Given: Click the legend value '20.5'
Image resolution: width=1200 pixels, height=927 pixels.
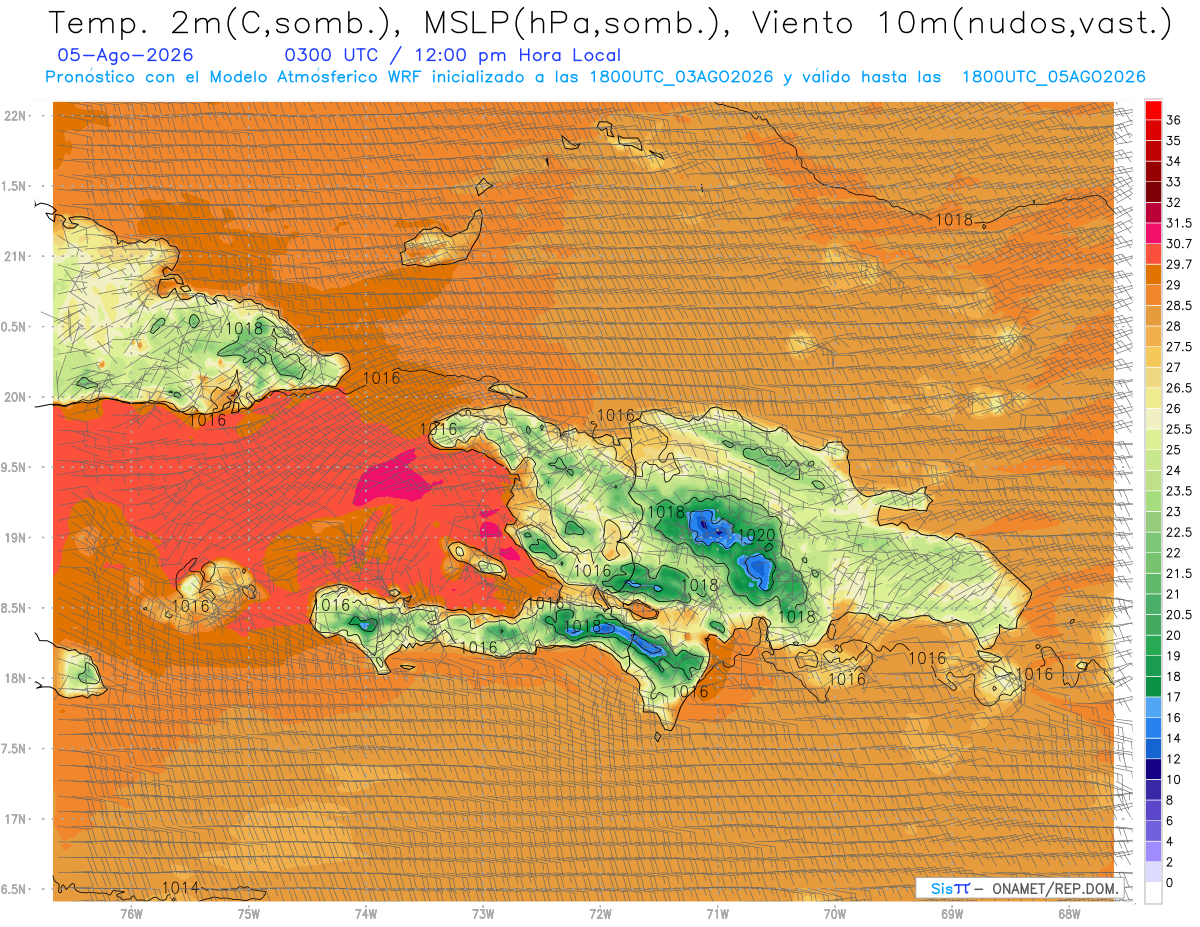Looking at the screenshot, I should (1179, 614).
